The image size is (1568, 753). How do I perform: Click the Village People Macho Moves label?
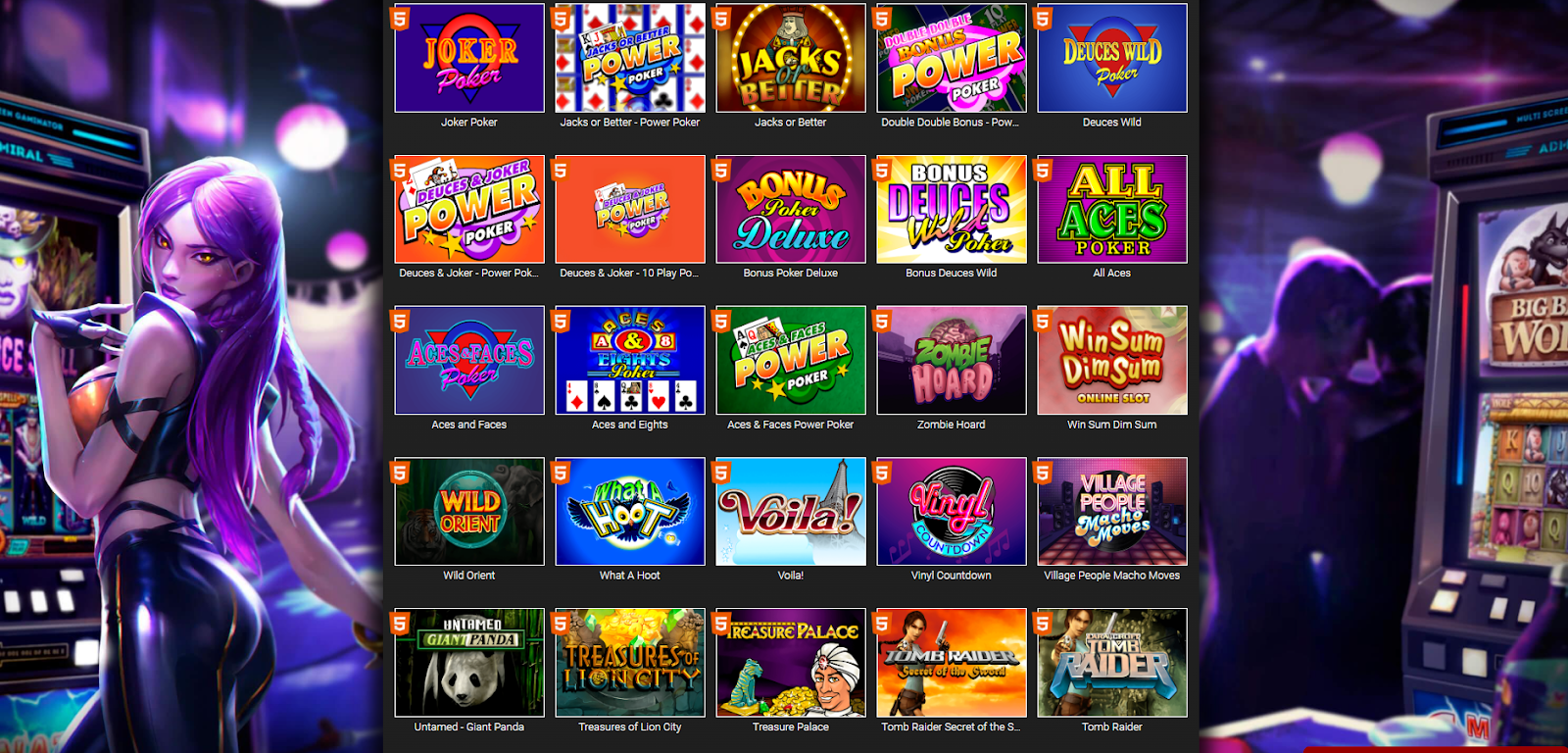(x=1112, y=576)
